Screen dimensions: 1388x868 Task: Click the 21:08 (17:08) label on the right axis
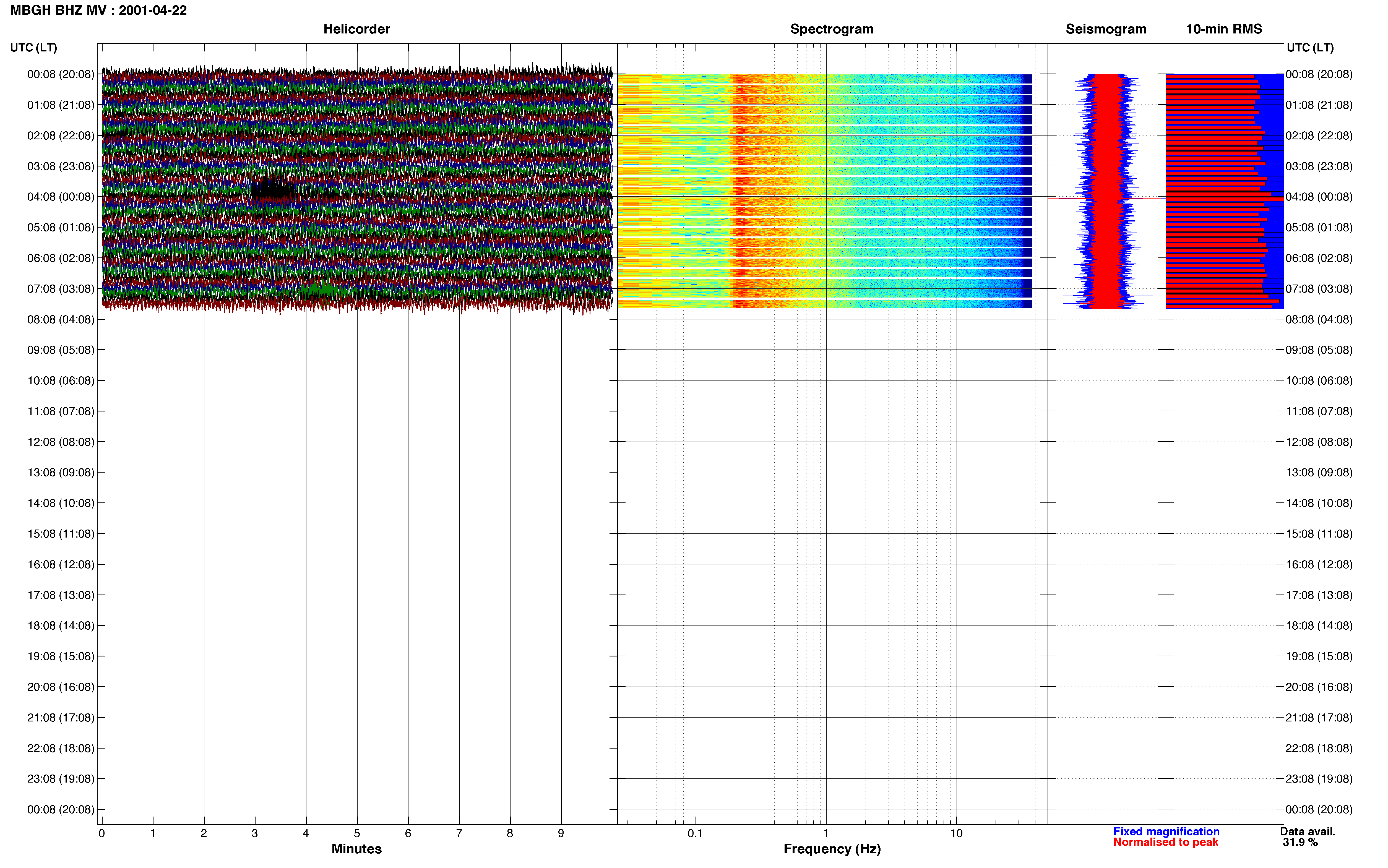tap(1319, 718)
